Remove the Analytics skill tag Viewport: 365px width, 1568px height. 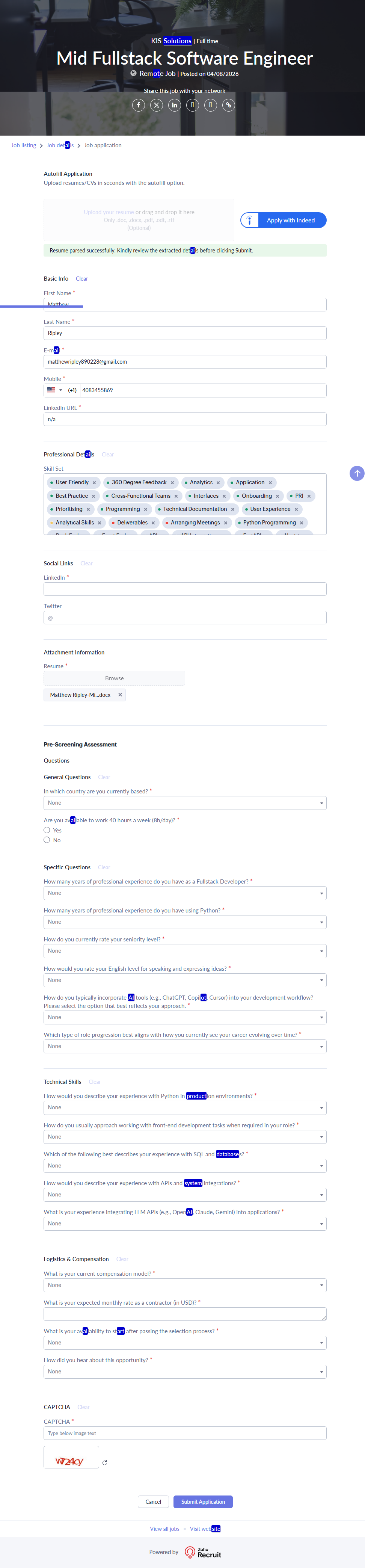point(219,483)
